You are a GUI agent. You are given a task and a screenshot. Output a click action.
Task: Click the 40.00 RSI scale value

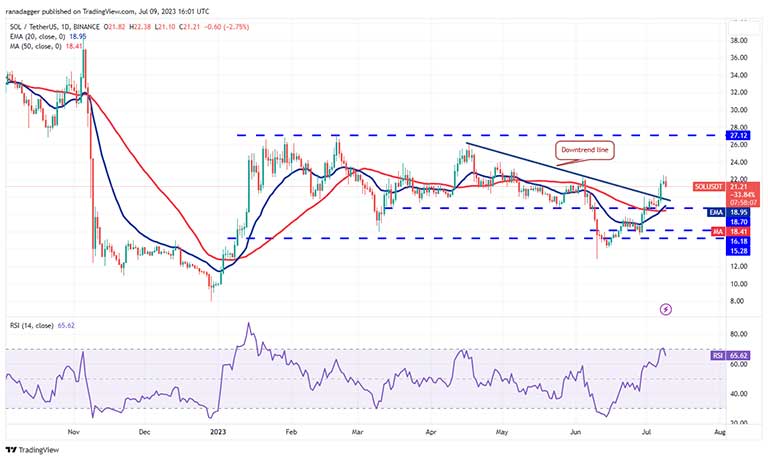click(x=738, y=394)
